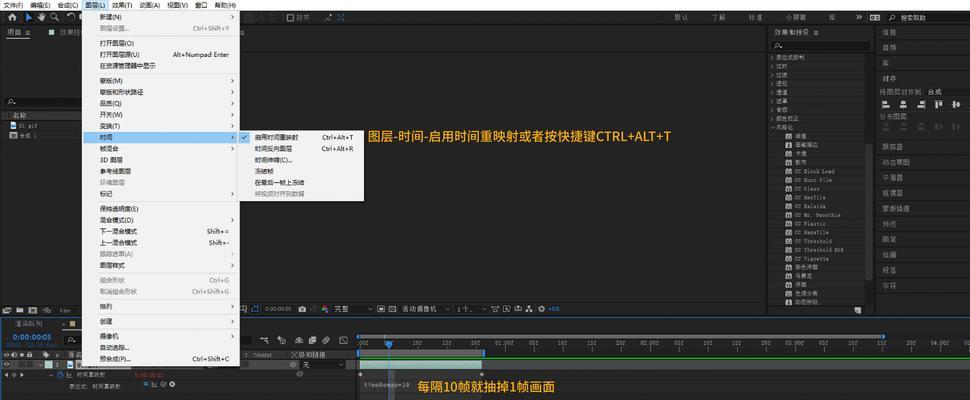The image size is (970, 400).
Task: Click new bin icon in effects panel
Action: (857, 309)
